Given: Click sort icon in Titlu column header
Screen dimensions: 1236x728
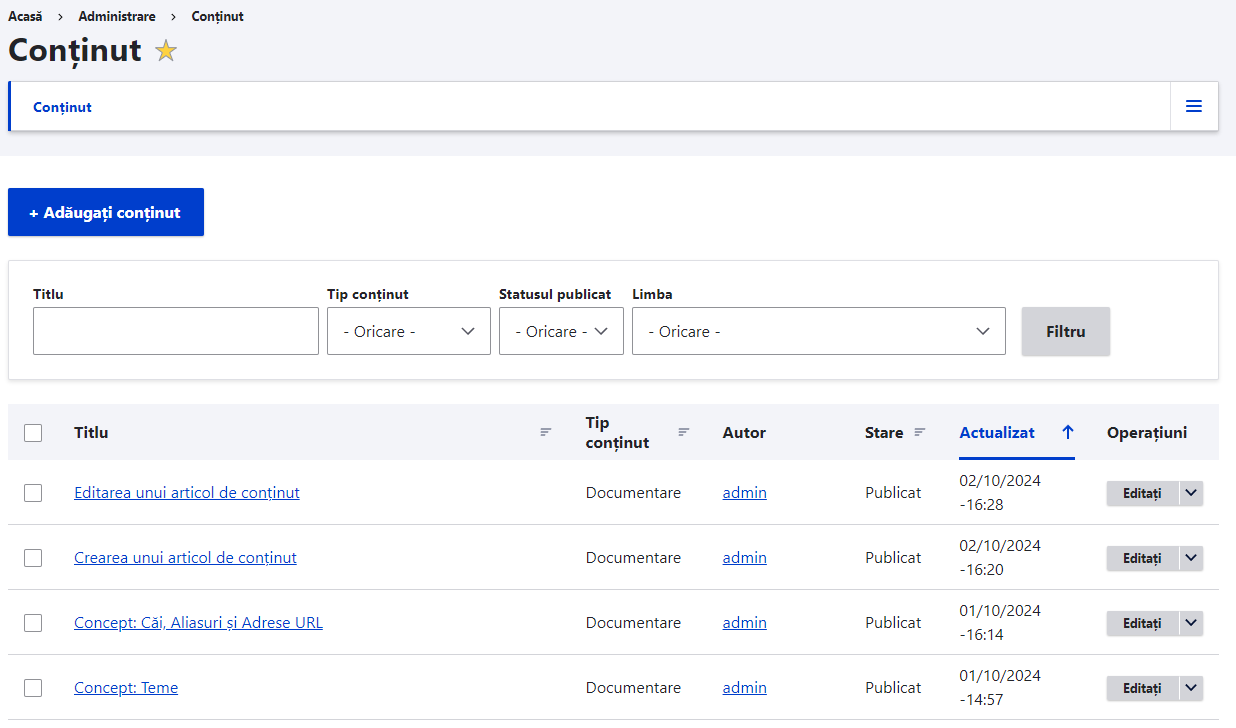Looking at the screenshot, I should pos(546,432).
